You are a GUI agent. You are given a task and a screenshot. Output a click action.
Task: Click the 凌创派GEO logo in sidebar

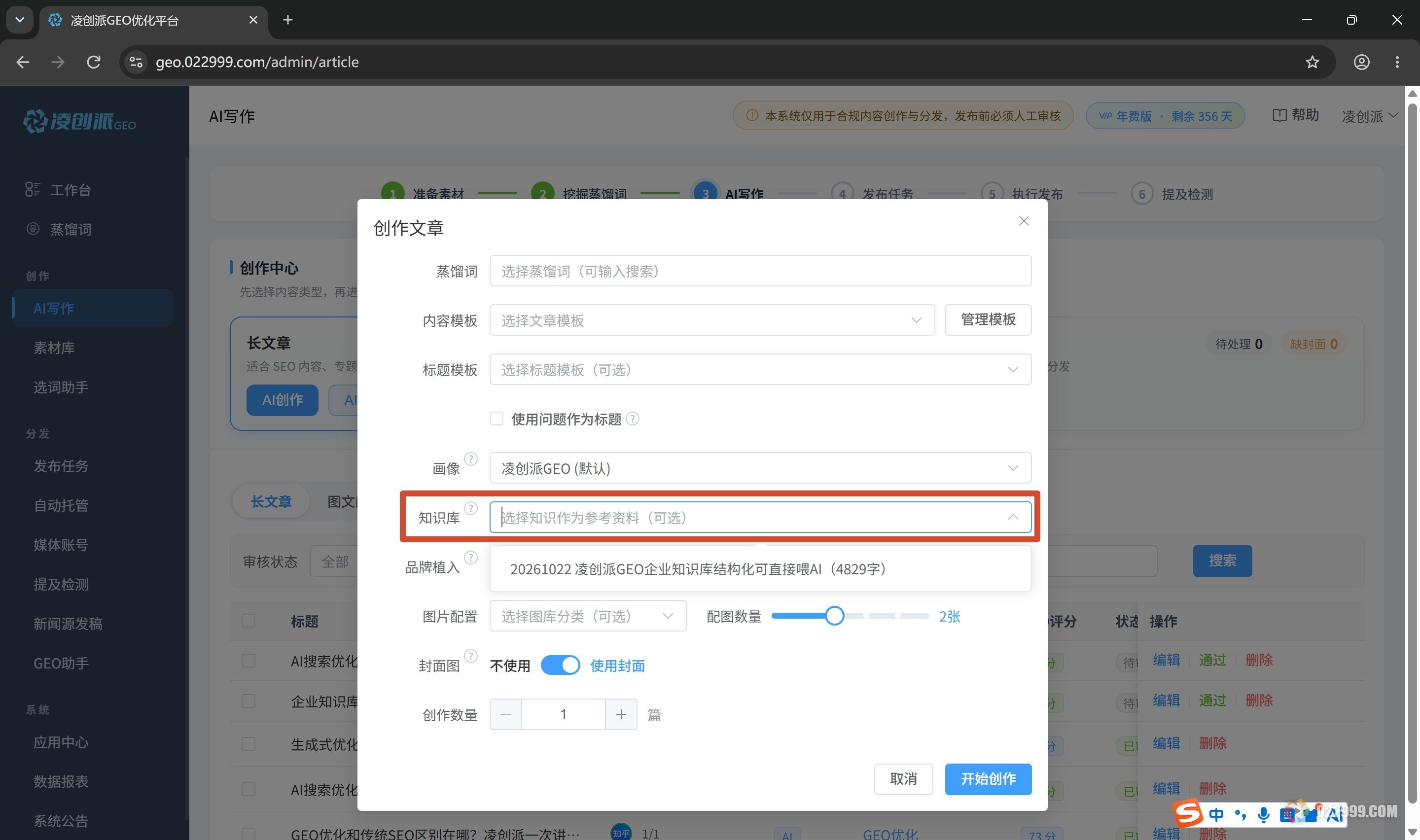(79, 121)
